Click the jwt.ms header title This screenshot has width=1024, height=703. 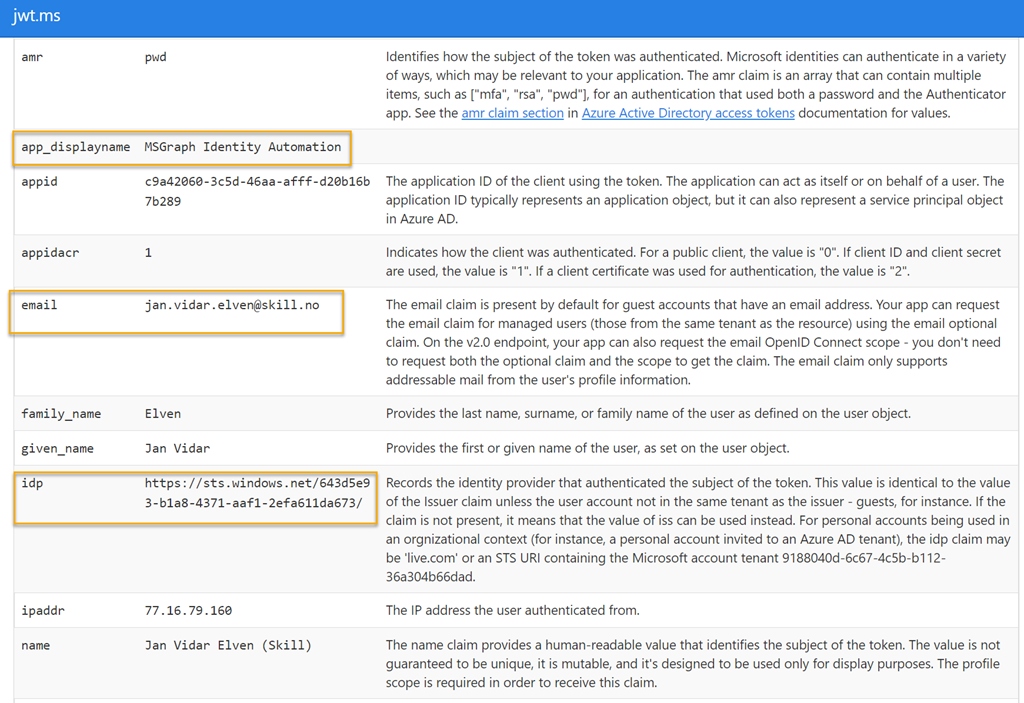37,15
